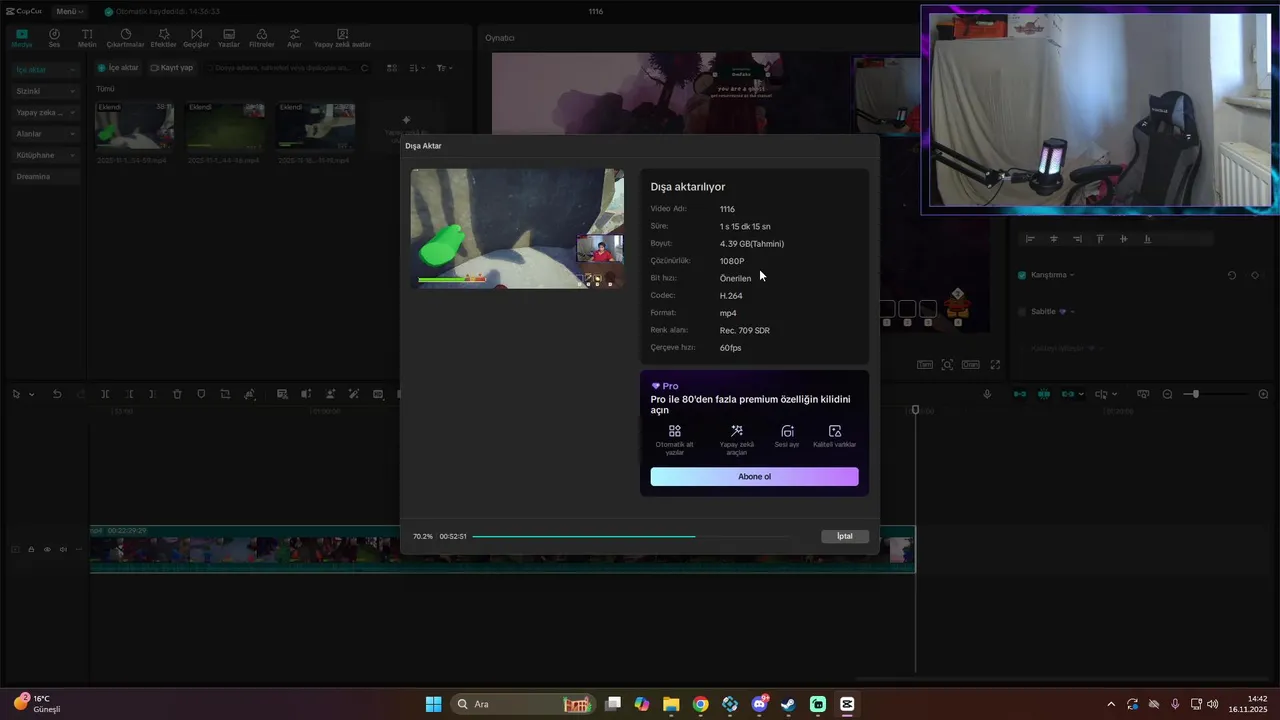This screenshot has width=1280, height=720.
Task: Click the Sesi ayır feature icon
Action: click(x=787, y=431)
